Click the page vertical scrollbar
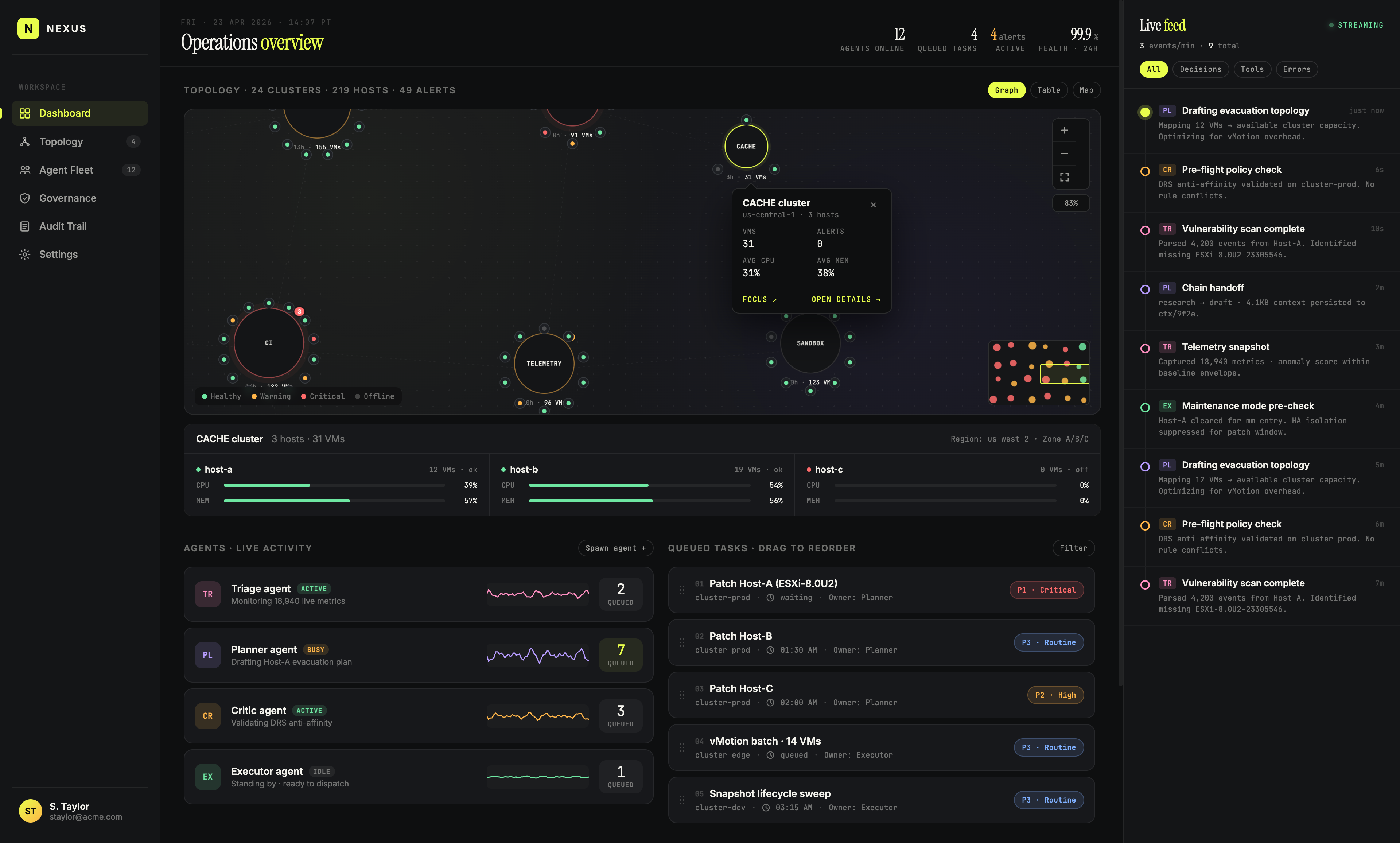 point(1121,343)
